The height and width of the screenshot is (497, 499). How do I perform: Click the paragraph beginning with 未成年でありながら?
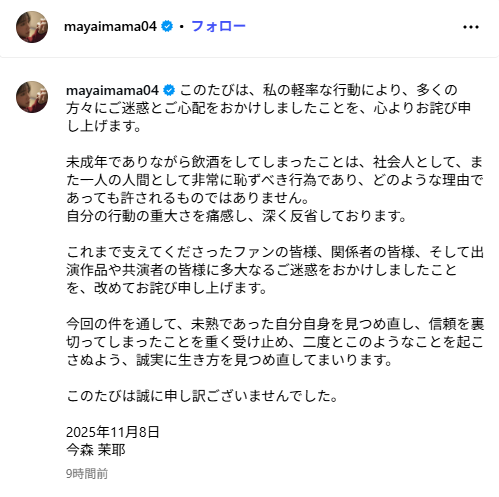[x=275, y=189]
